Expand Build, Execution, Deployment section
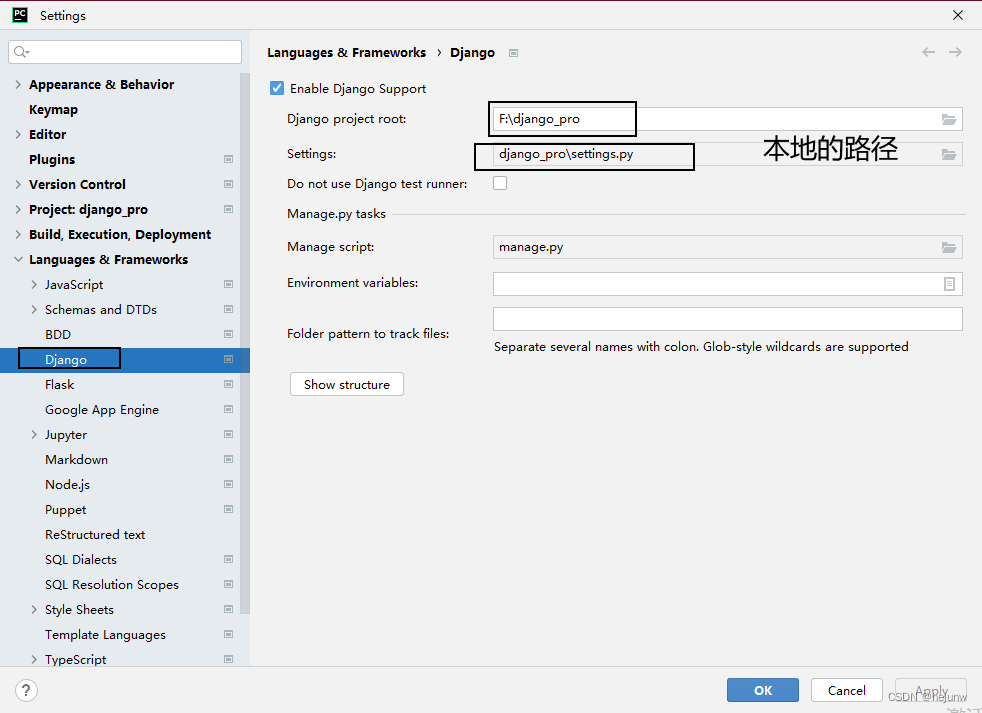 point(18,234)
